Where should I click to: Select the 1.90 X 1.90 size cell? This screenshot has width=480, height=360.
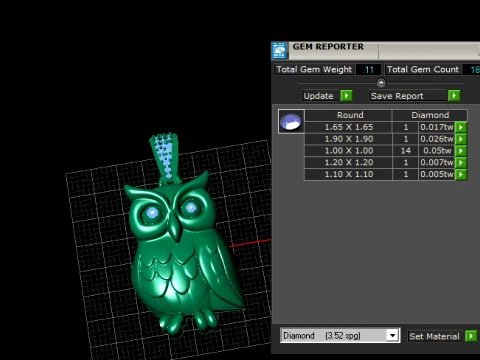click(348, 139)
